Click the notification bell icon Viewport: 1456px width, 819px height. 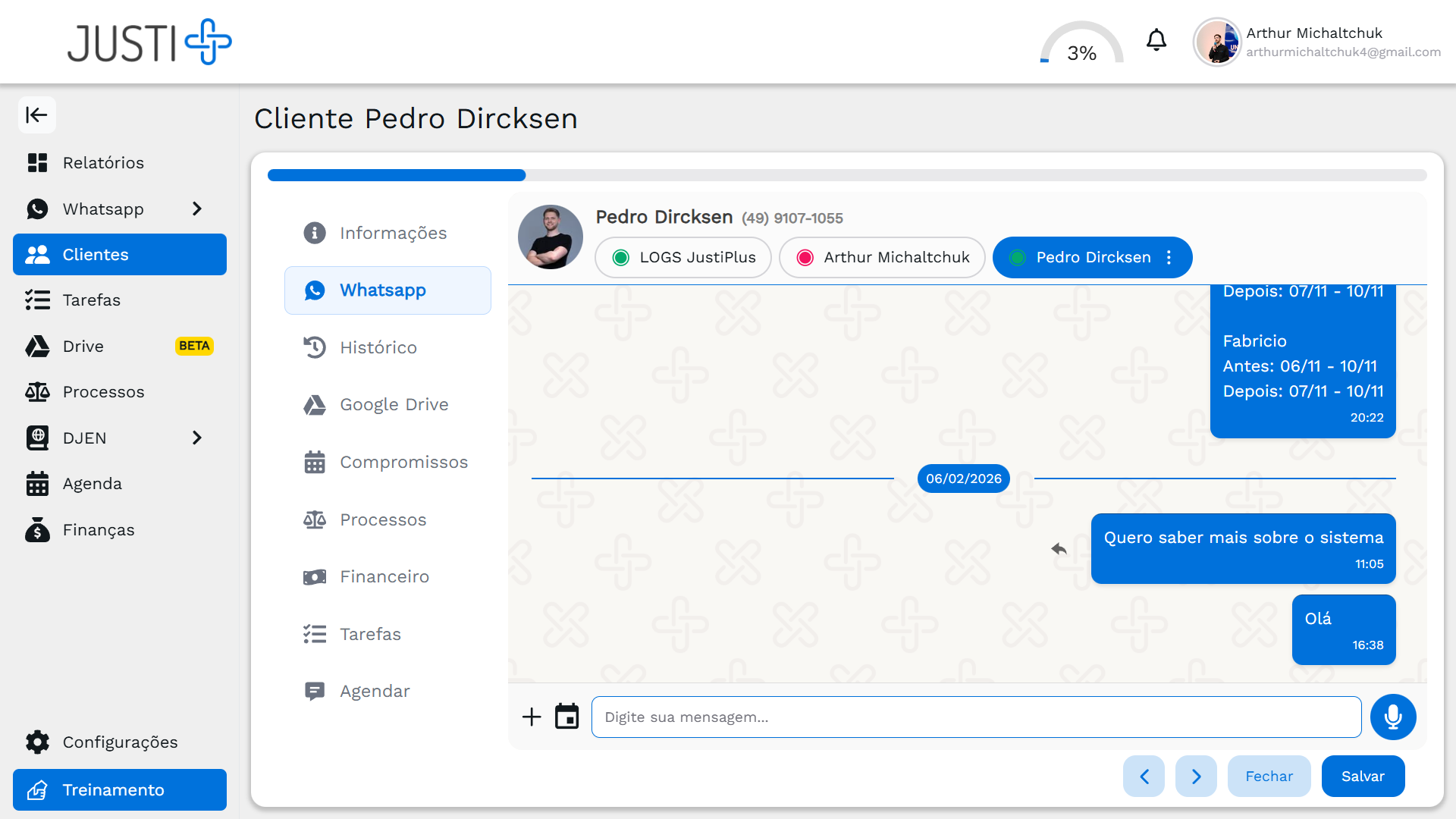(1156, 40)
